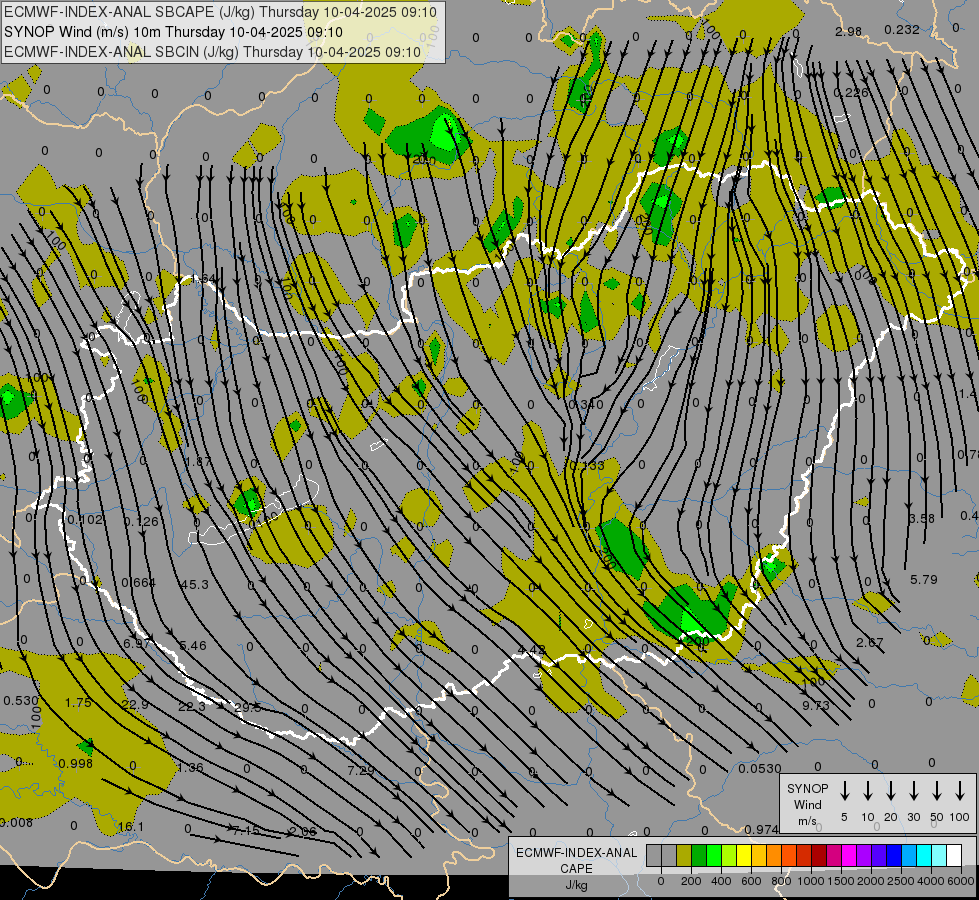Click the 0.340 value on the map
979x900 pixels.
[x=586, y=404]
